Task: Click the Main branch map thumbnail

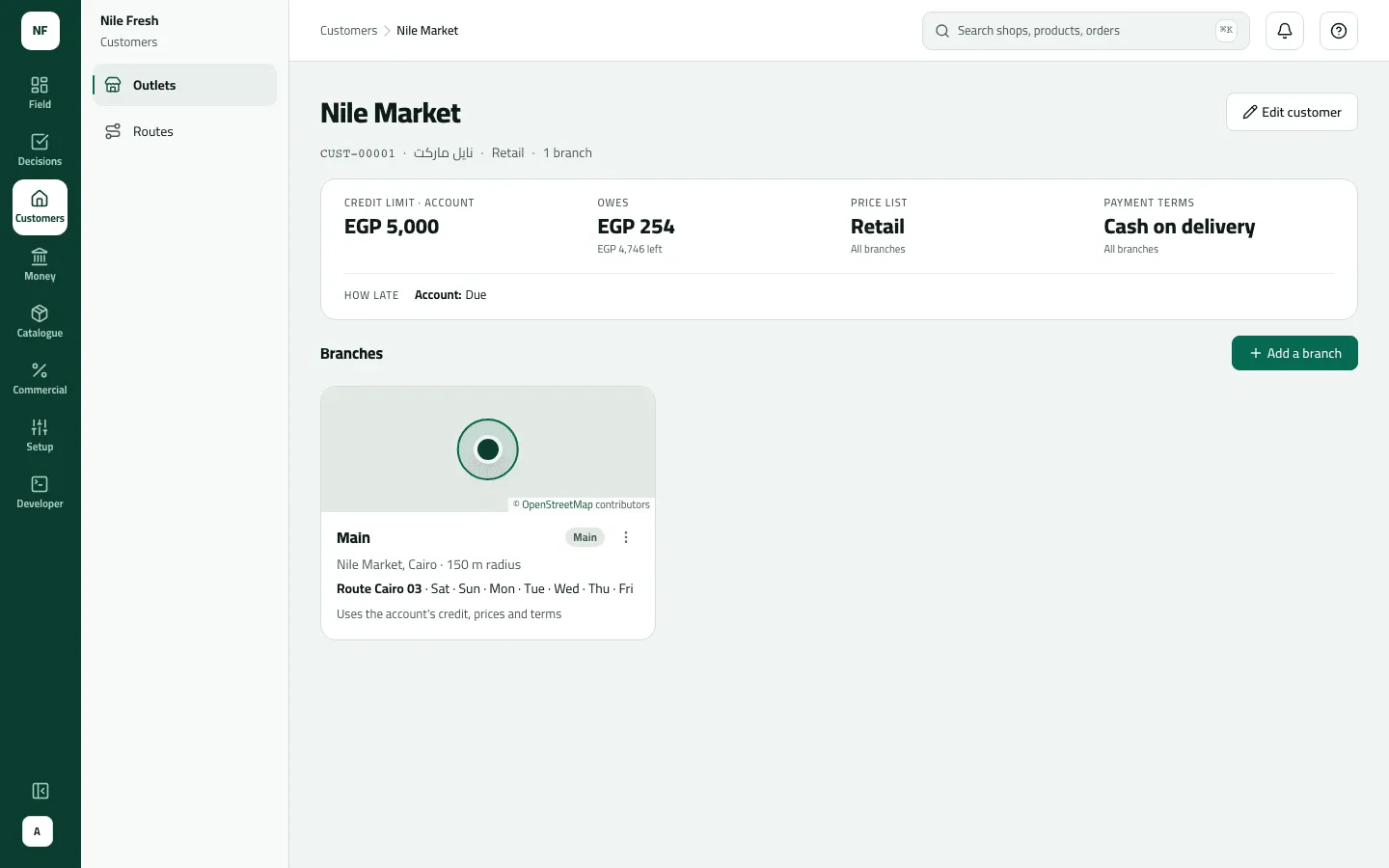Action: click(488, 449)
